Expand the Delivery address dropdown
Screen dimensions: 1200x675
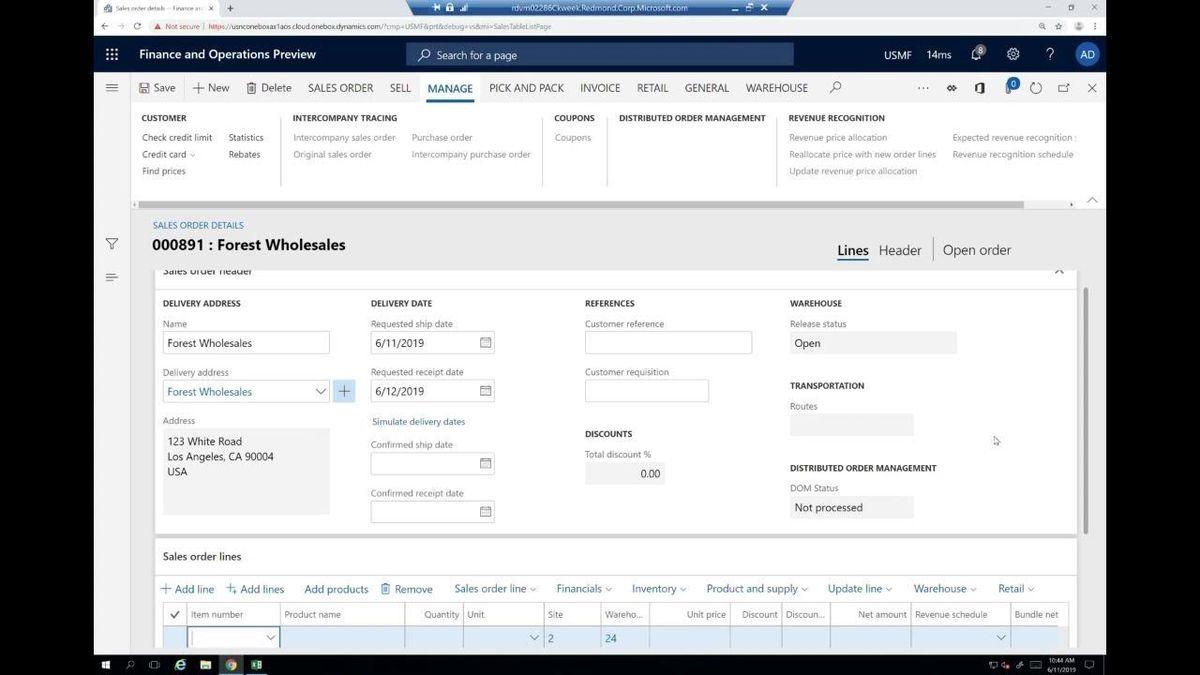tap(320, 391)
